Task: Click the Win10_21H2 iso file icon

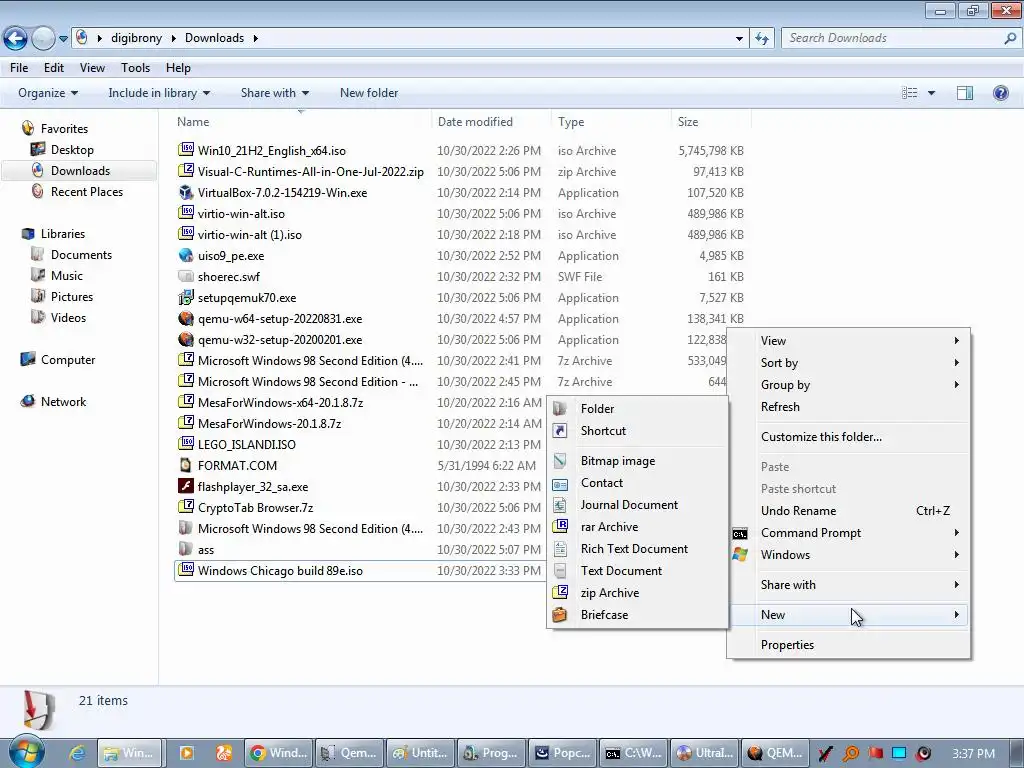Action: pos(186,150)
